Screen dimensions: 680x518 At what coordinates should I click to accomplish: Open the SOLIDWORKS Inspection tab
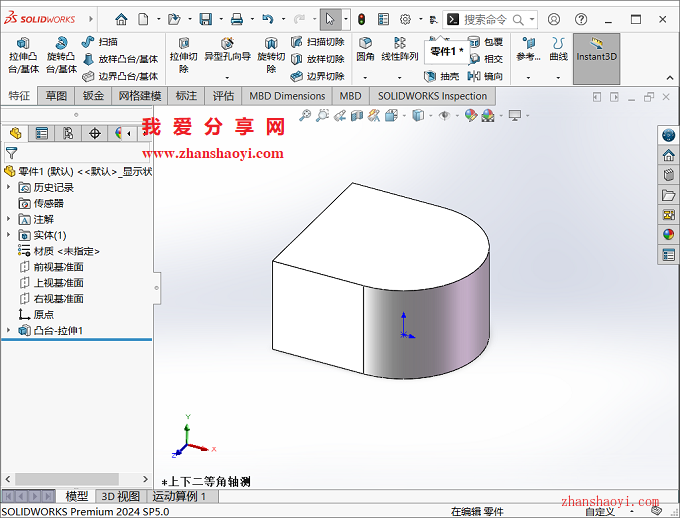click(x=432, y=96)
